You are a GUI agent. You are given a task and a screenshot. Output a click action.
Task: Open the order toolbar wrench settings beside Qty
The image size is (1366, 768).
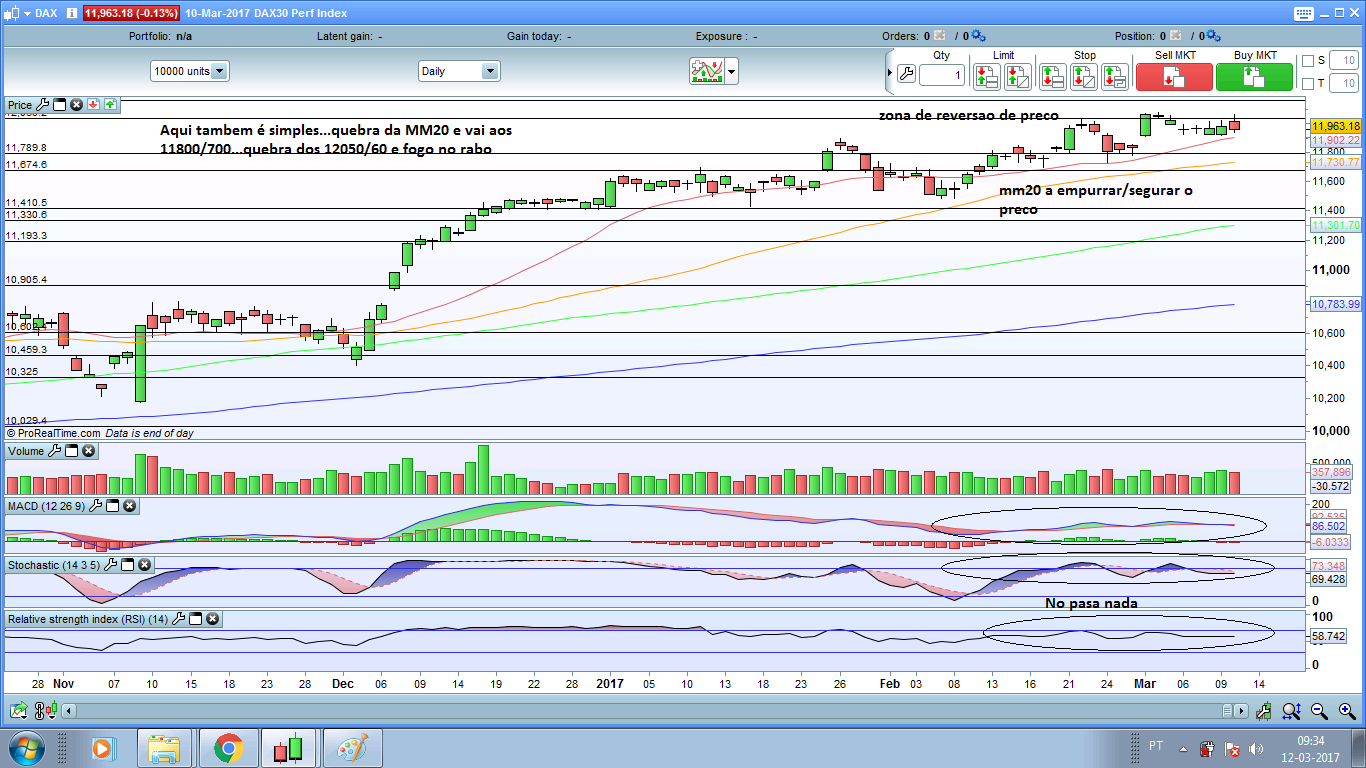pos(906,74)
